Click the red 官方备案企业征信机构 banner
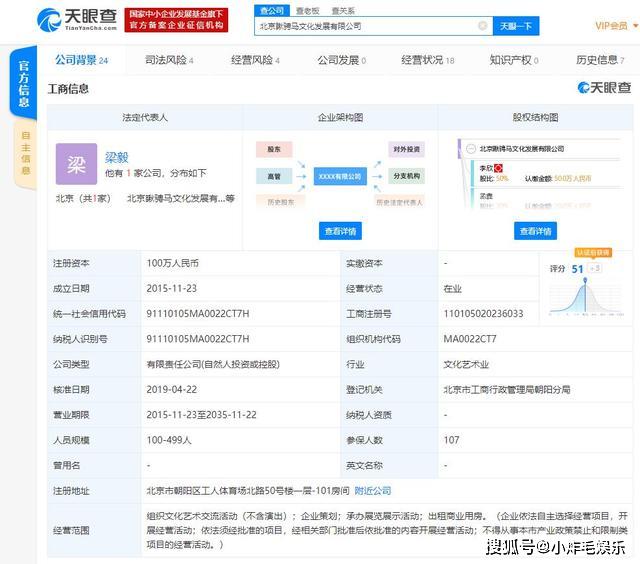Screen dimensions: 640x564 tap(176, 20)
